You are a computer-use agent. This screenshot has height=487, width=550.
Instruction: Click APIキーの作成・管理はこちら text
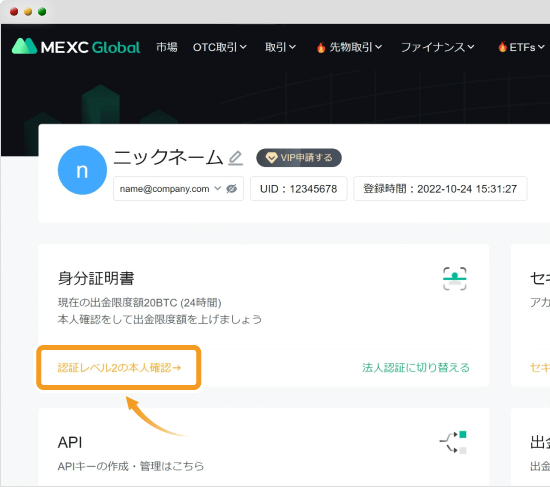131,466
